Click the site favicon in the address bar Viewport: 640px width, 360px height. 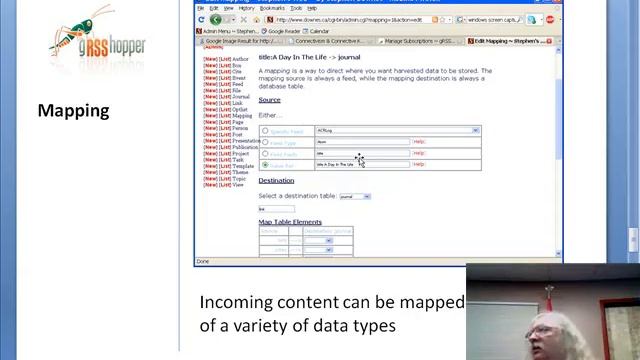pyautogui.click(x=270, y=20)
